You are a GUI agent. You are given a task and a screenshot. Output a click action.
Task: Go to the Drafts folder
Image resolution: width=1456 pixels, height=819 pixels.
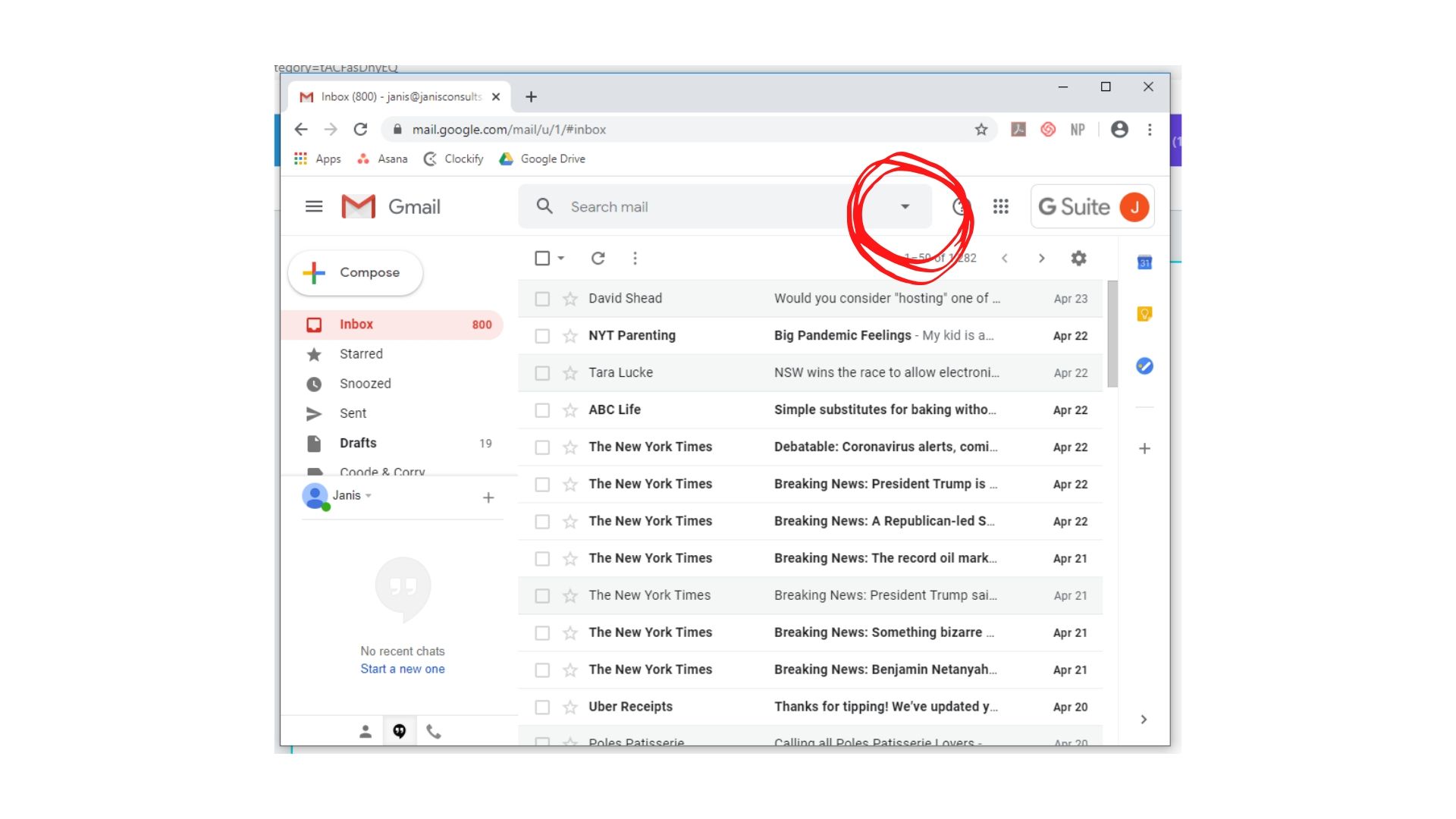[x=358, y=443]
